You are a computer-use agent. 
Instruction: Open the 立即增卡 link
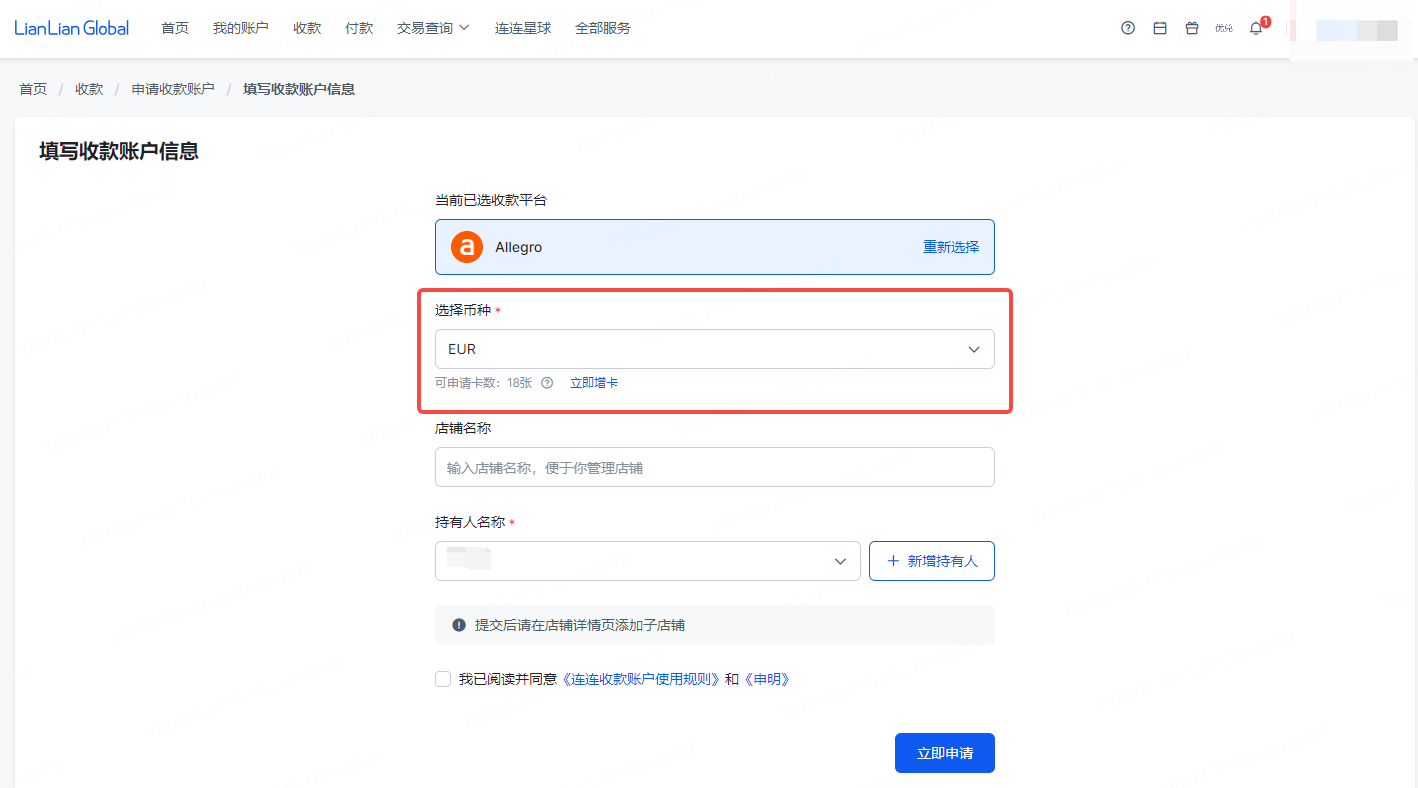pyautogui.click(x=594, y=382)
